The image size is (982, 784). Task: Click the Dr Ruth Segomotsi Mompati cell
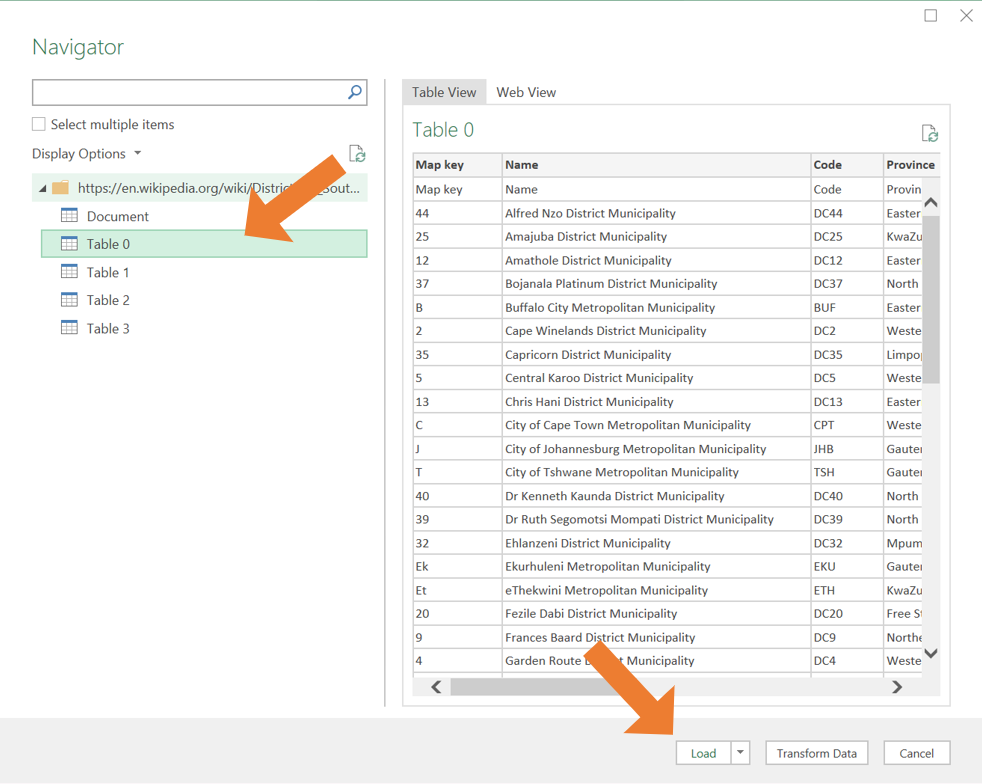(x=656, y=519)
